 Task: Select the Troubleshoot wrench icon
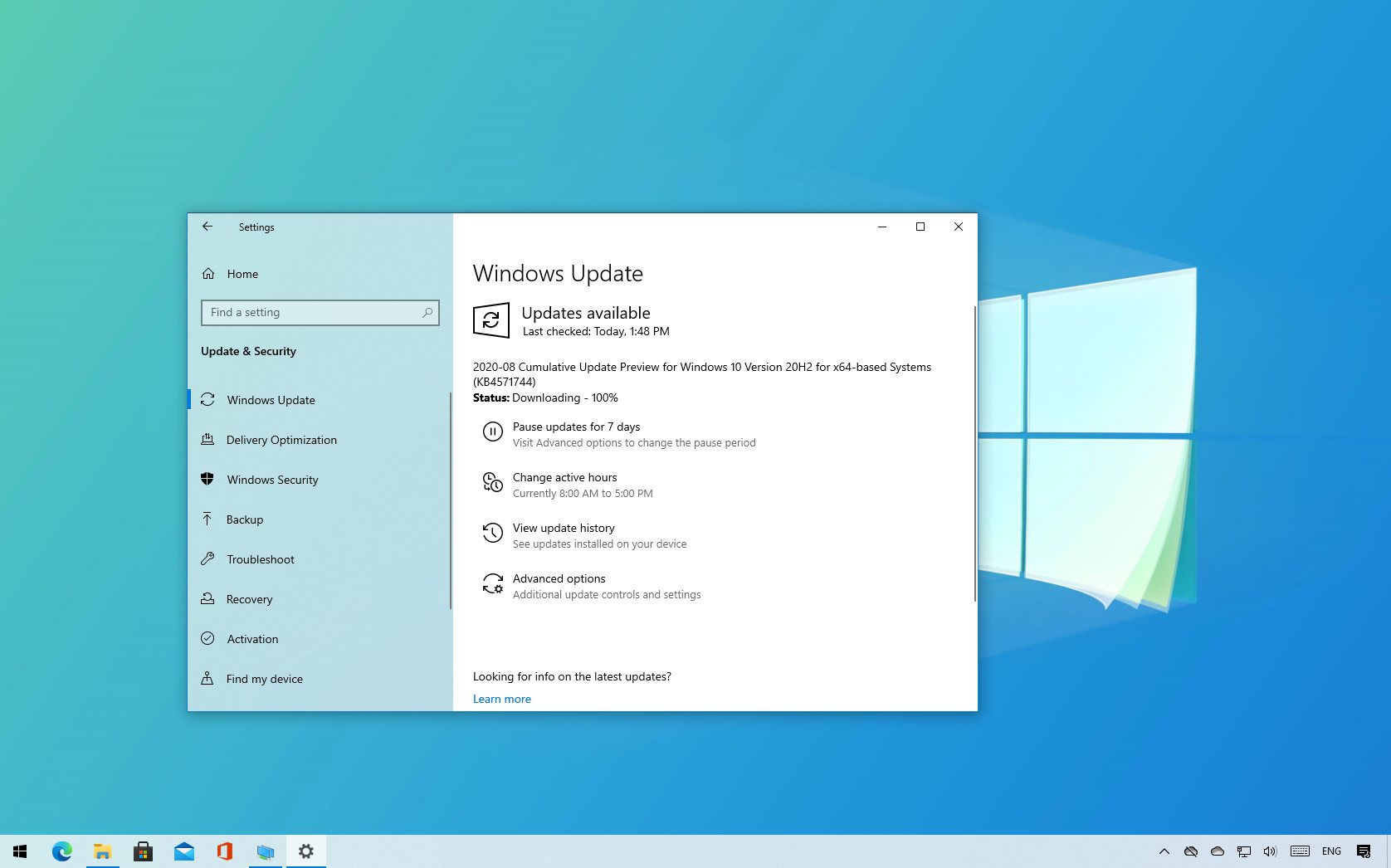[x=208, y=558]
